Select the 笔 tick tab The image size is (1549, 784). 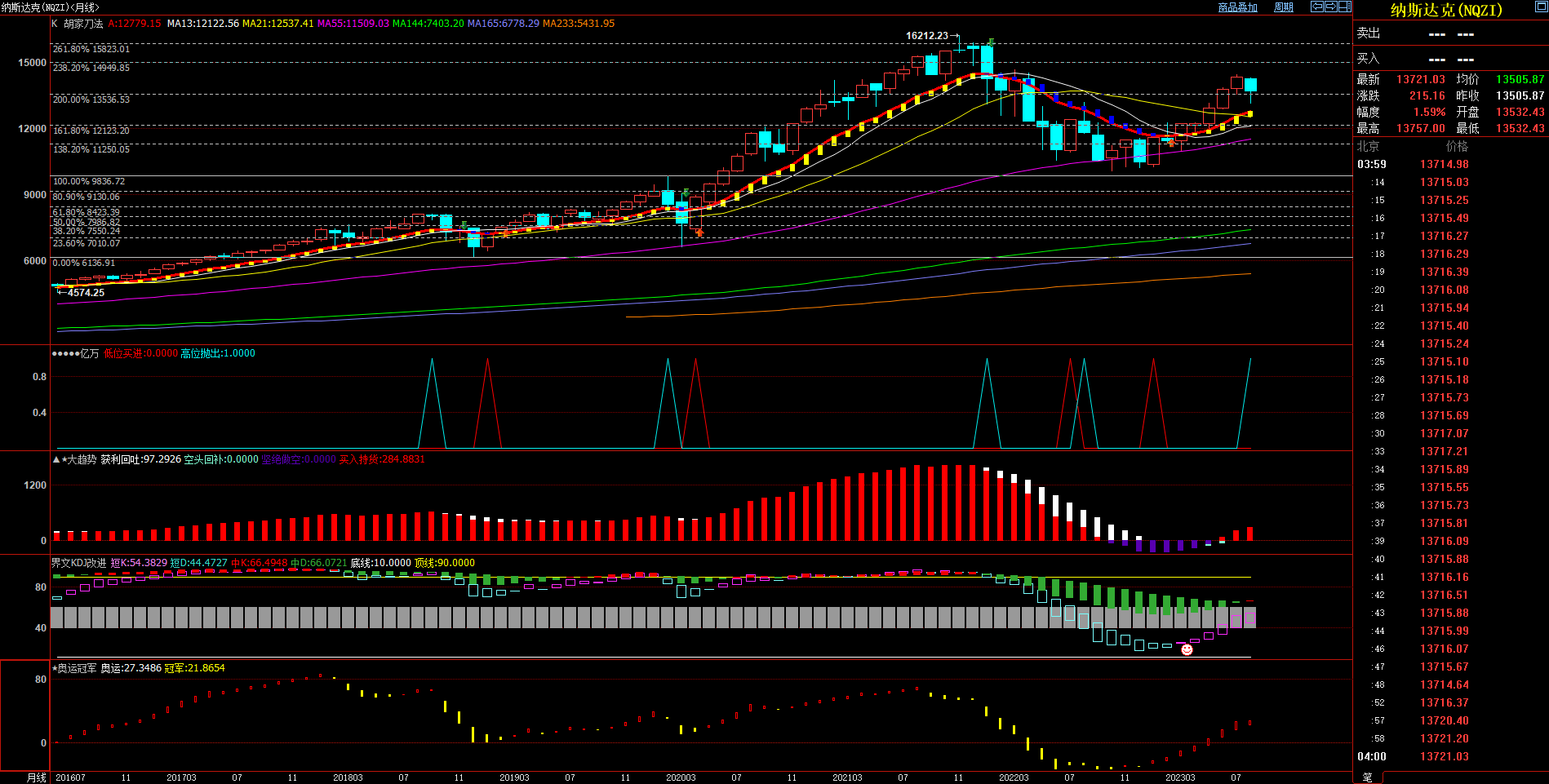[1368, 777]
